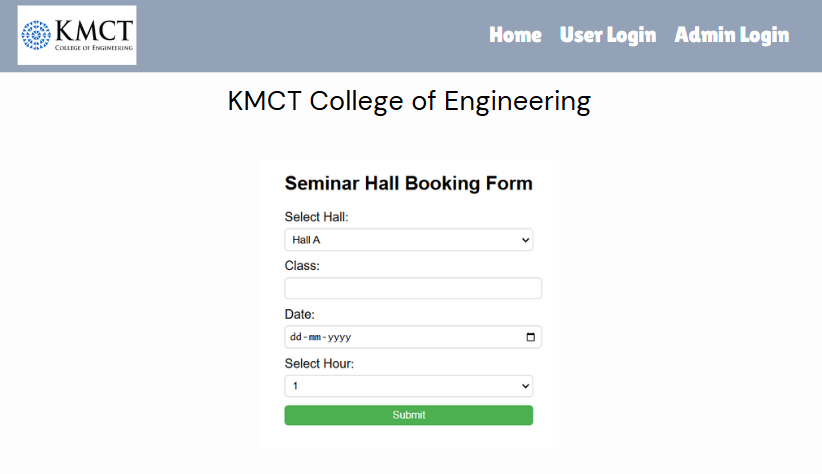
Task: Select the dd day segment in Date
Action: coord(296,337)
